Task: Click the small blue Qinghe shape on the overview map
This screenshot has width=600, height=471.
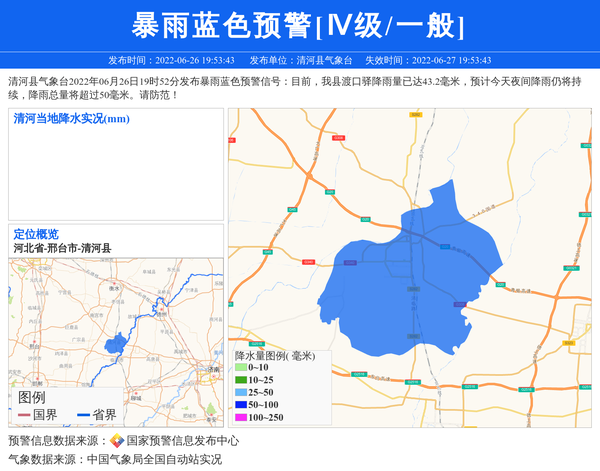Action: (x=115, y=343)
